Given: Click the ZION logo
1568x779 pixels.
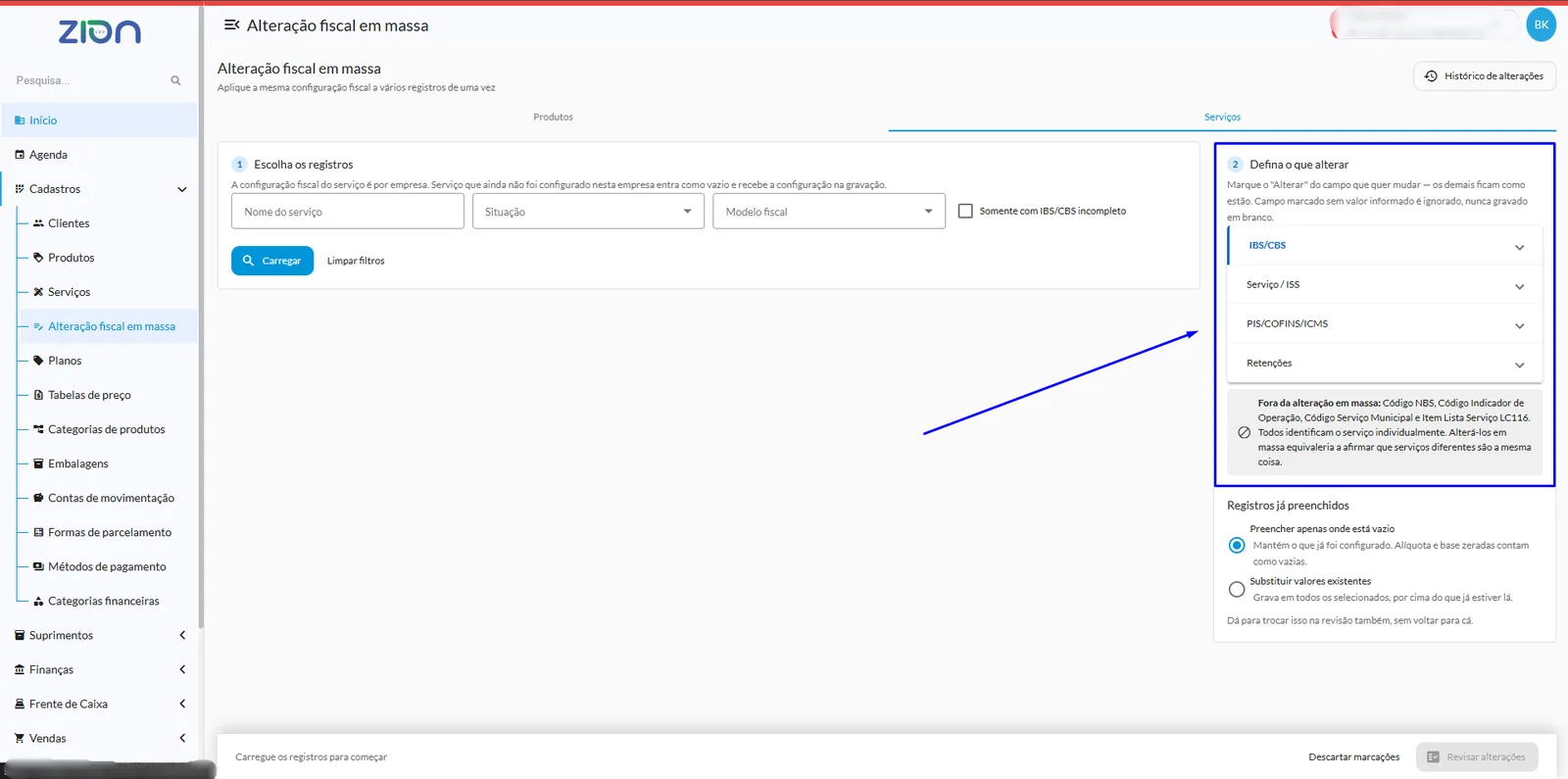Looking at the screenshot, I should pyautogui.click(x=99, y=32).
